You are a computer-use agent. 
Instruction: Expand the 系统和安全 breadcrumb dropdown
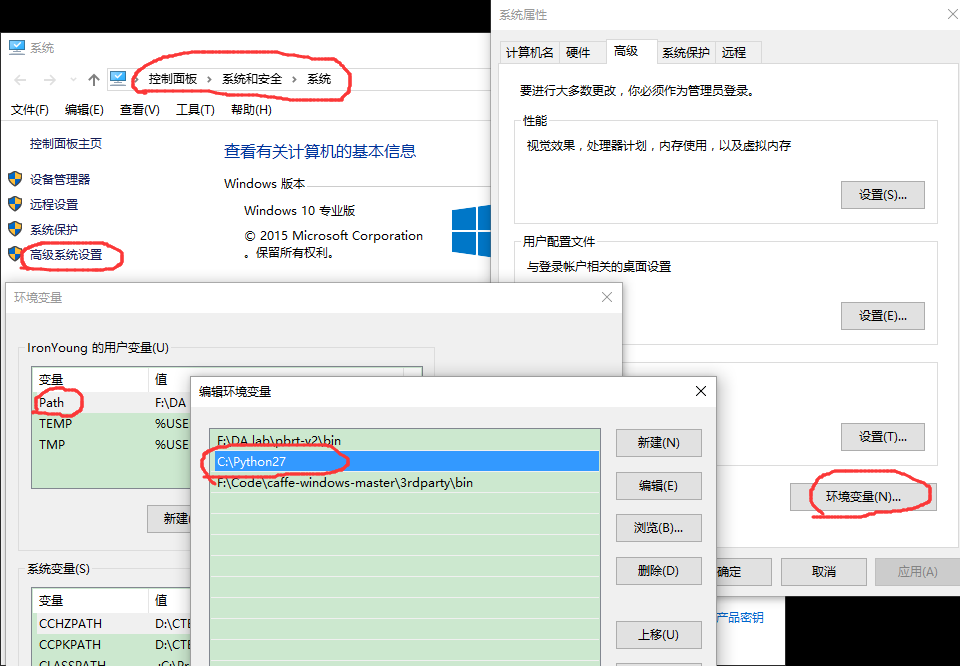coord(293,79)
